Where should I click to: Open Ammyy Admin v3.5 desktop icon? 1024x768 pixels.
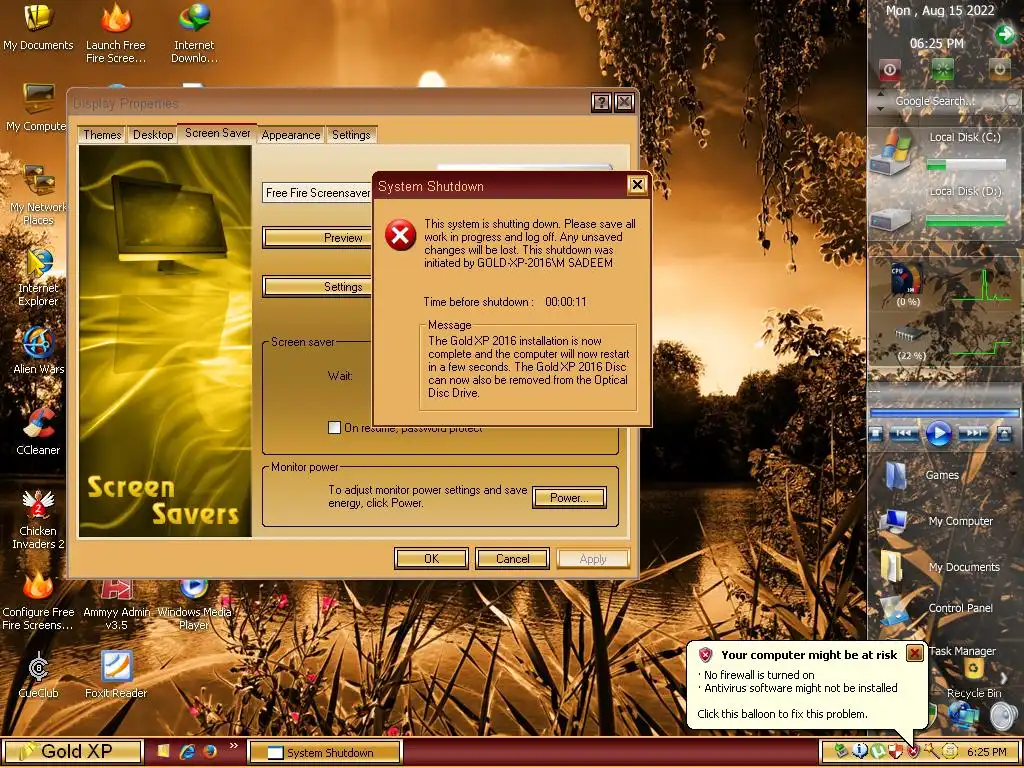(x=116, y=605)
